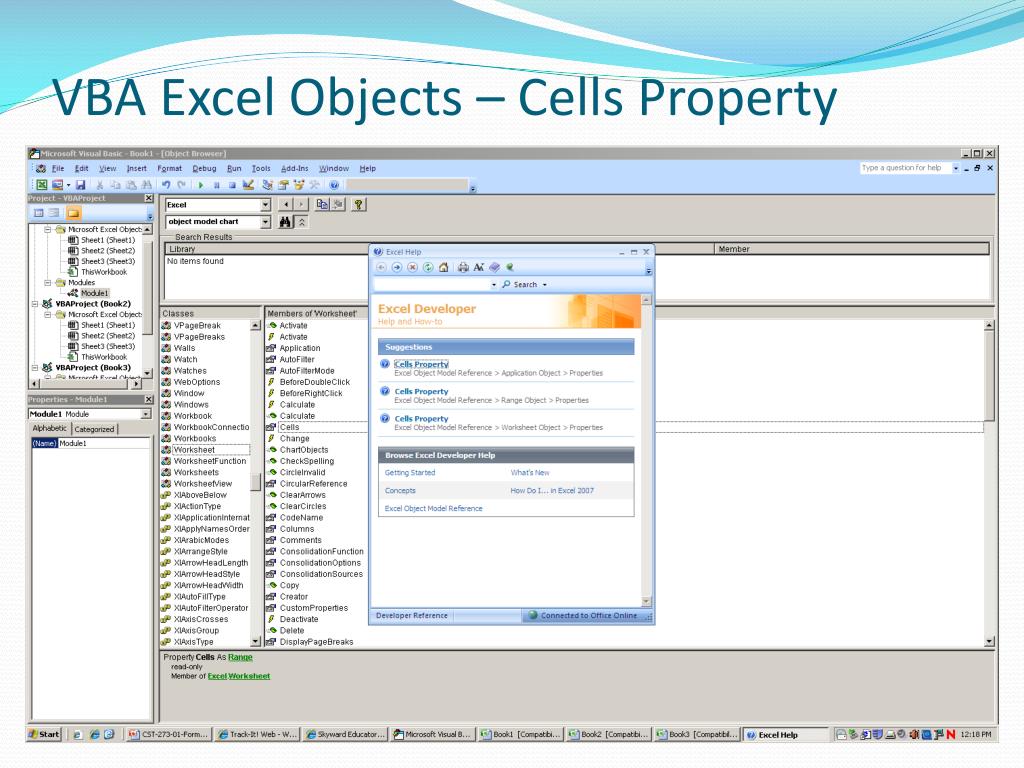Screen dimensions: 1024x768
Task: Open Cells Property link for Range Object
Action: [x=421, y=391]
